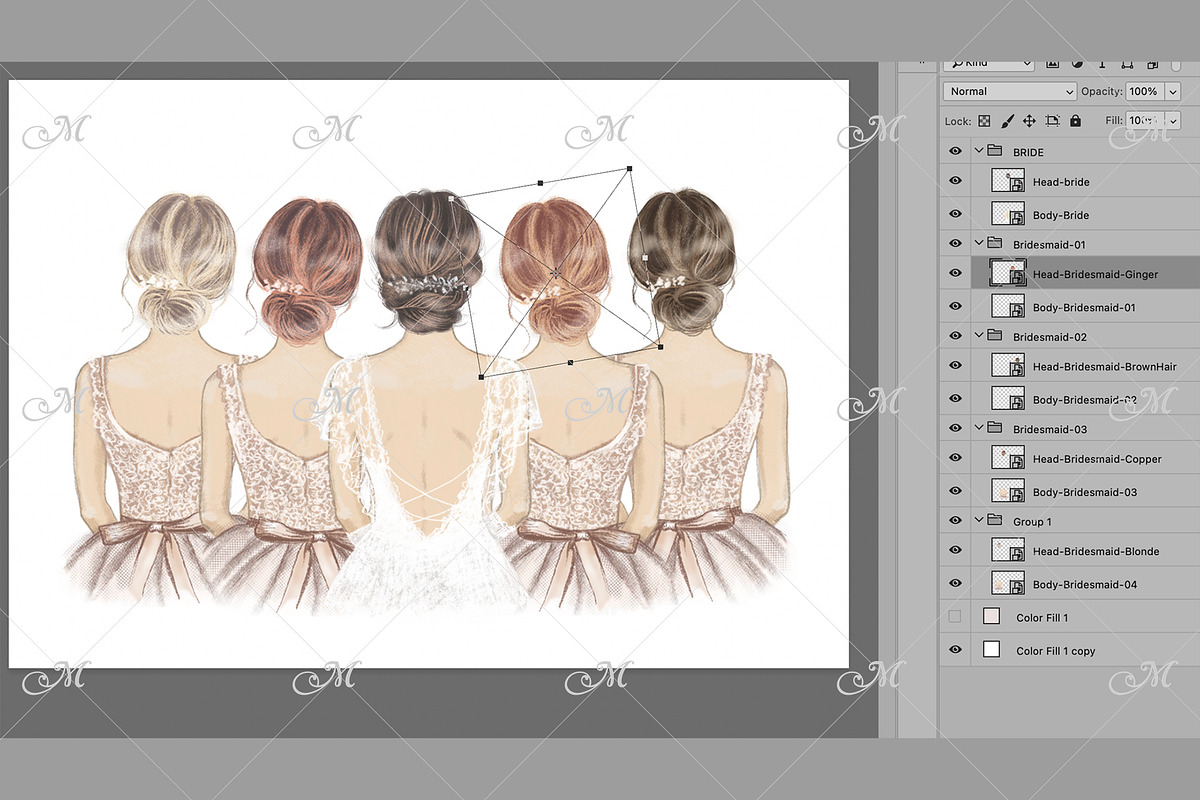Select the Head-Bridesmaid-Copper layer name
The height and width of the screenshot is (800, 1200).
[1097, 459]
